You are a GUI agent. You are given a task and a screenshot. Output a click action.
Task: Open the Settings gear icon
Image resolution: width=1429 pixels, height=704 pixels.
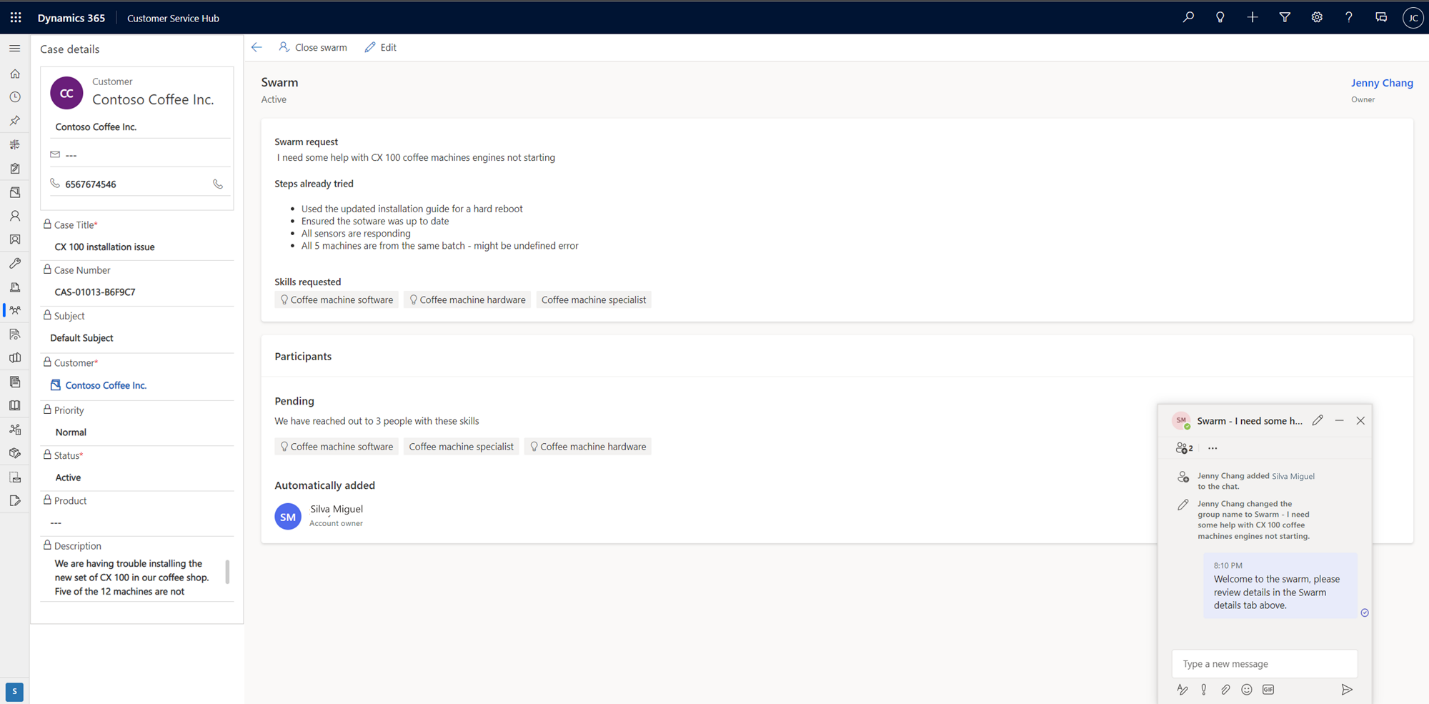1317,17
